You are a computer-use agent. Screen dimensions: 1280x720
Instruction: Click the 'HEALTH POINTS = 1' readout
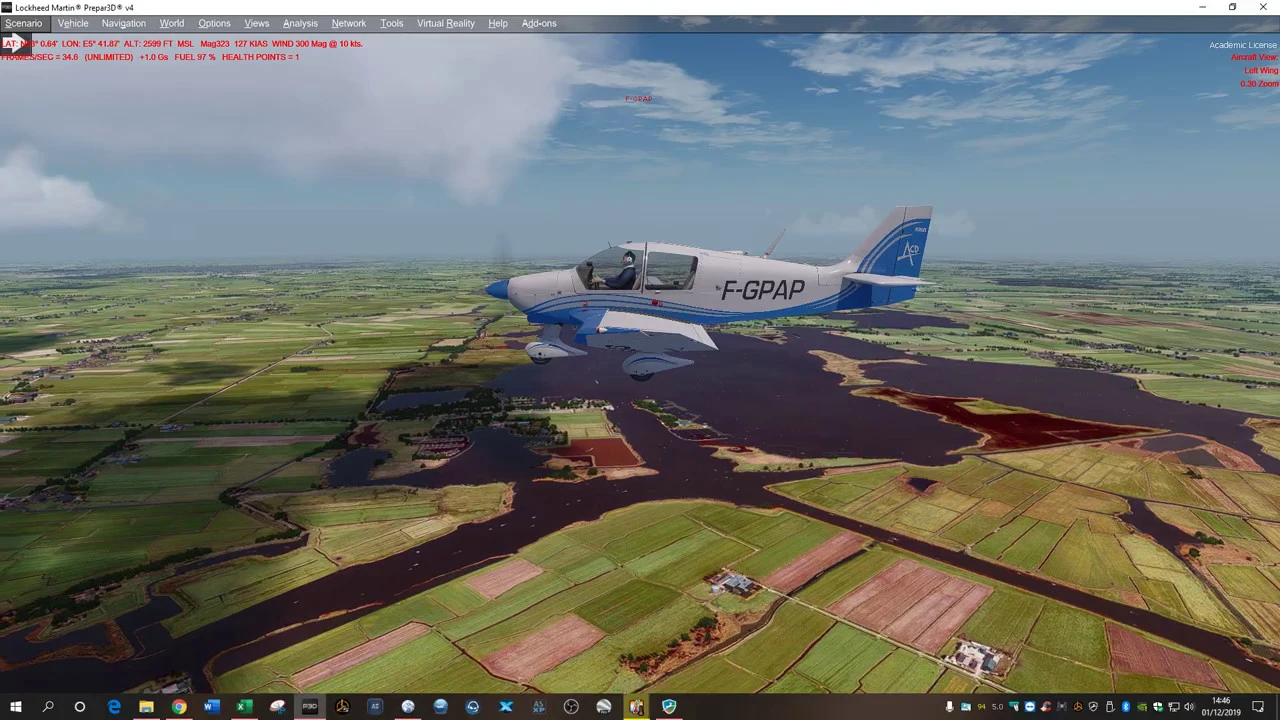point(260,57)
